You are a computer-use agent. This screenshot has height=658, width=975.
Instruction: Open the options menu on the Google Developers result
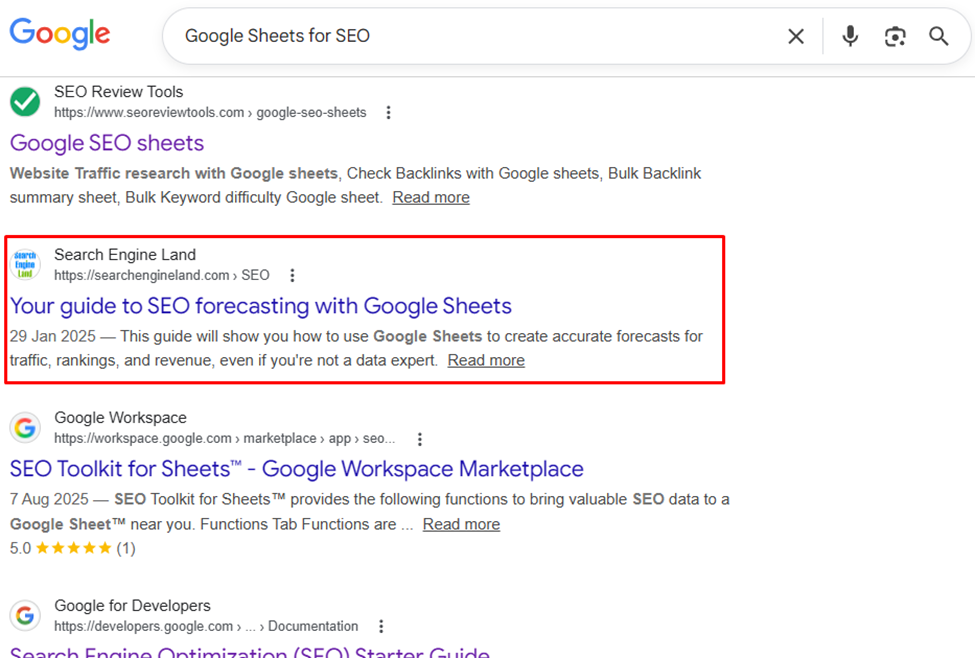381,626
